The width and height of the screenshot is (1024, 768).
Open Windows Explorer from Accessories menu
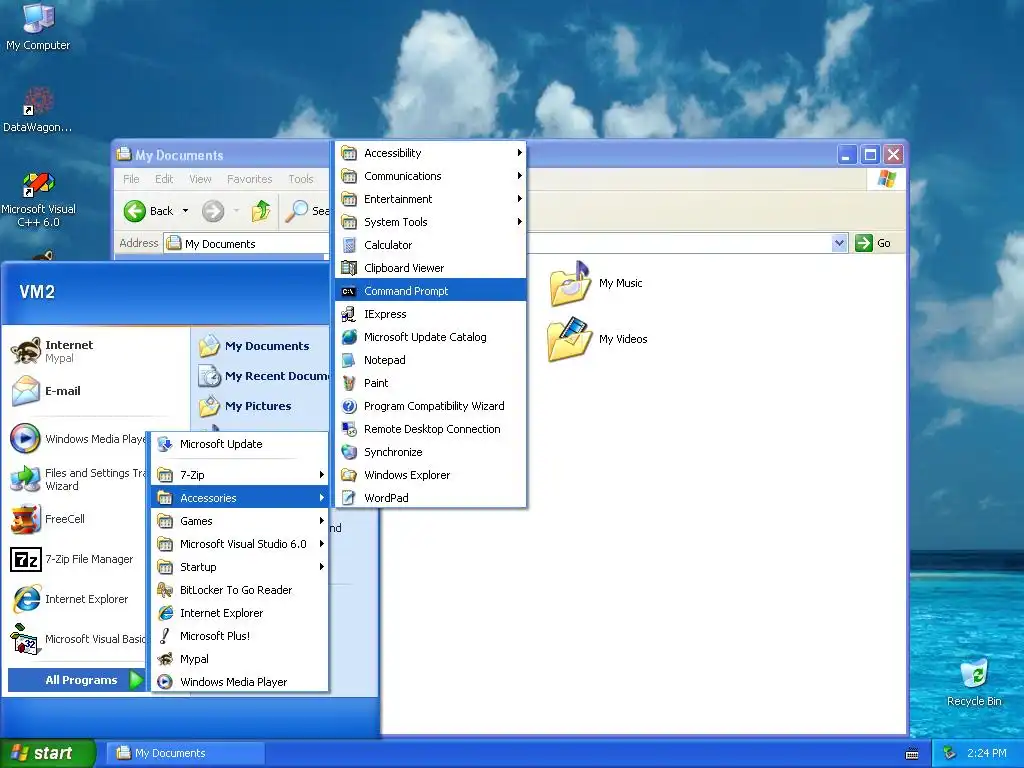430,475
